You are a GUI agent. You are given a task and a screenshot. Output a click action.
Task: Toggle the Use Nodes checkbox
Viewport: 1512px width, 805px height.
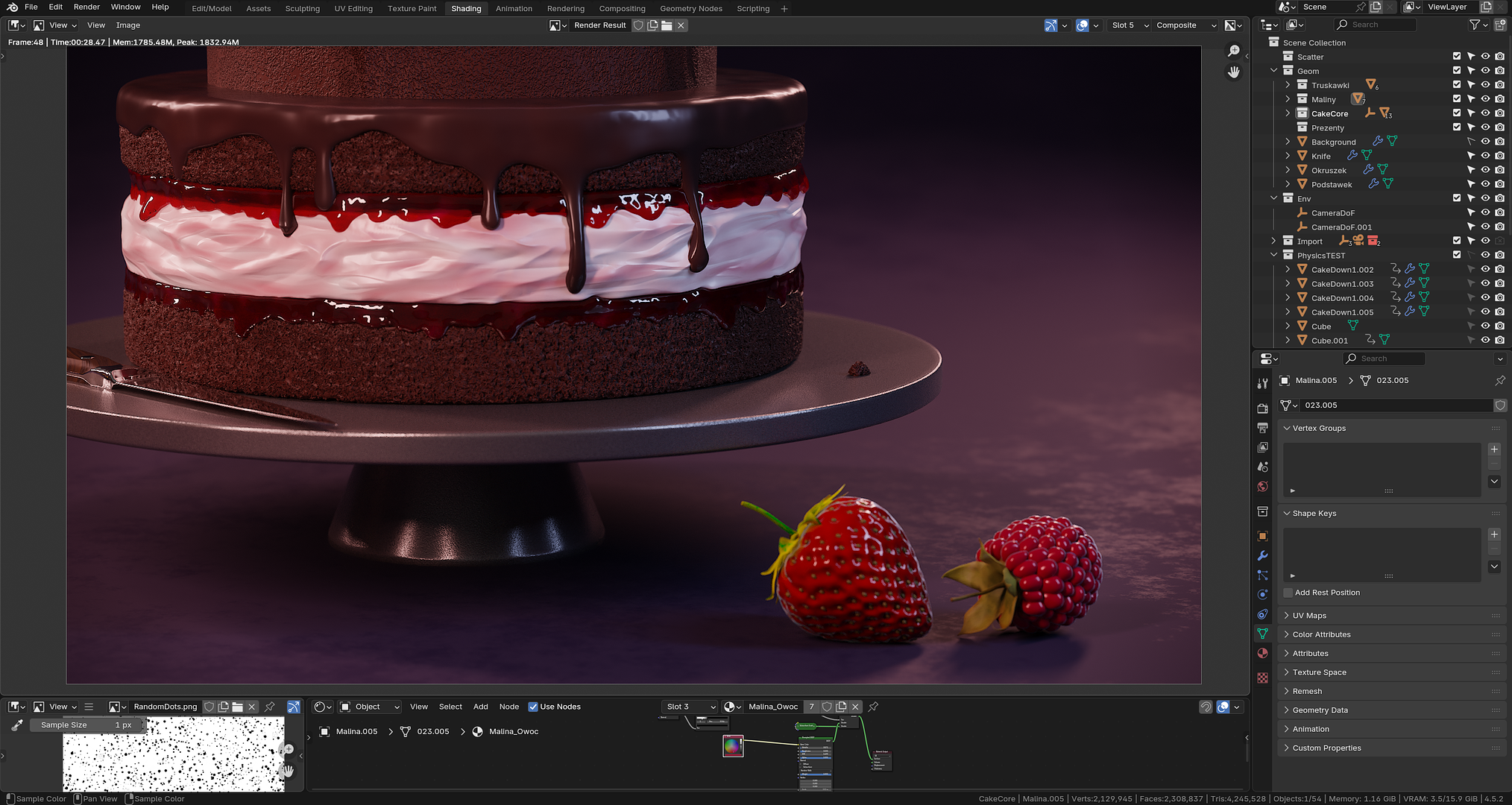pos(533,707)
